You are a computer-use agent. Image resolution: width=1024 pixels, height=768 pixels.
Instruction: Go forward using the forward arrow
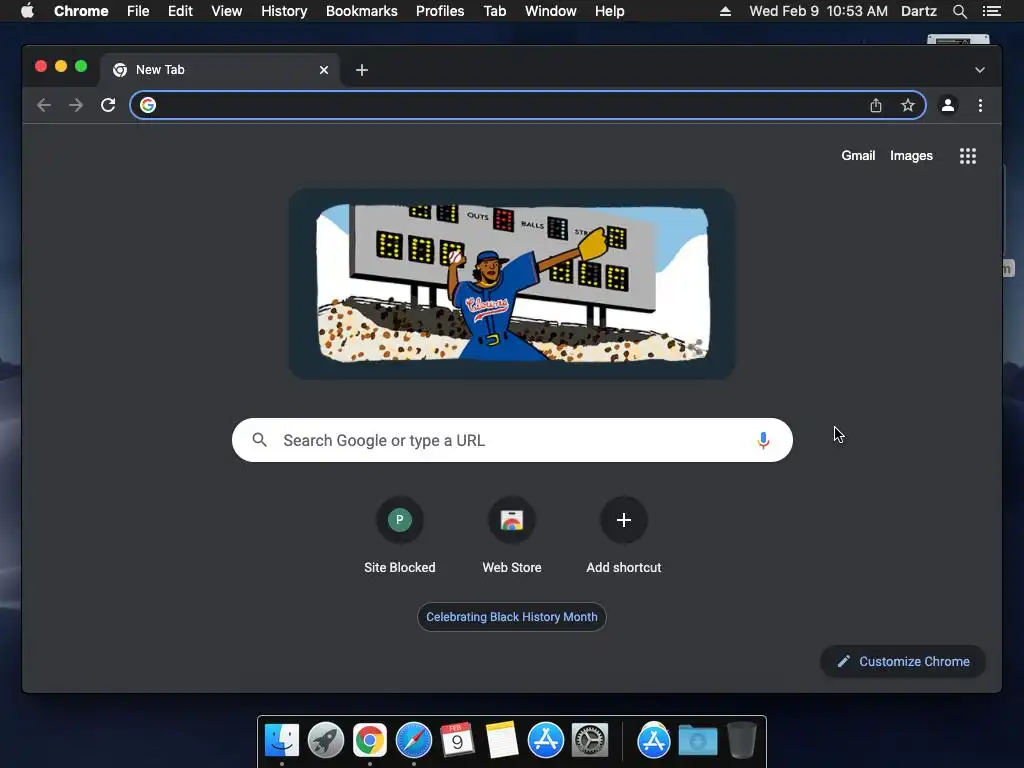76,105
